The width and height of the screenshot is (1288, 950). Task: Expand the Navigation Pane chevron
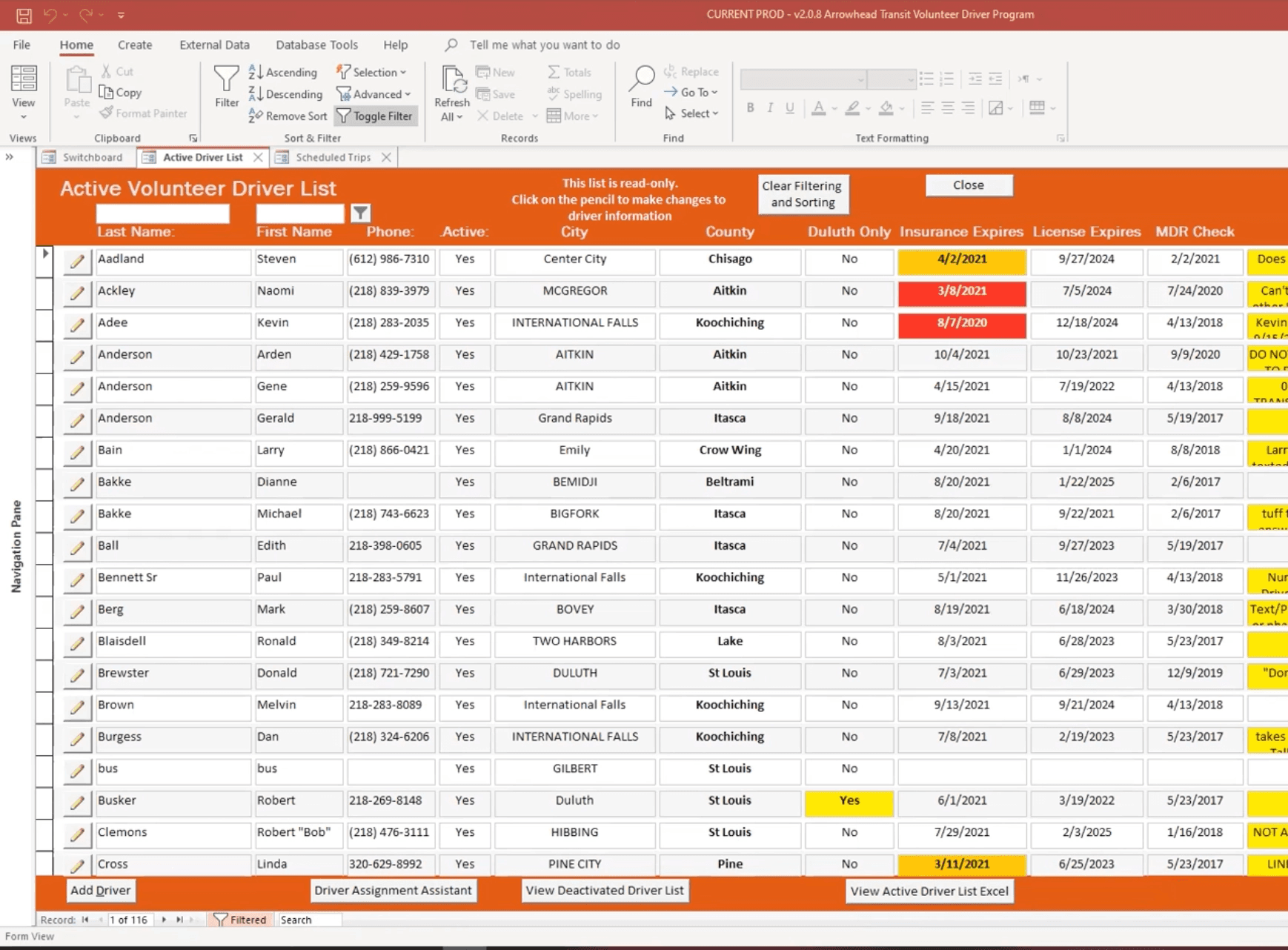tap(10, 157)
